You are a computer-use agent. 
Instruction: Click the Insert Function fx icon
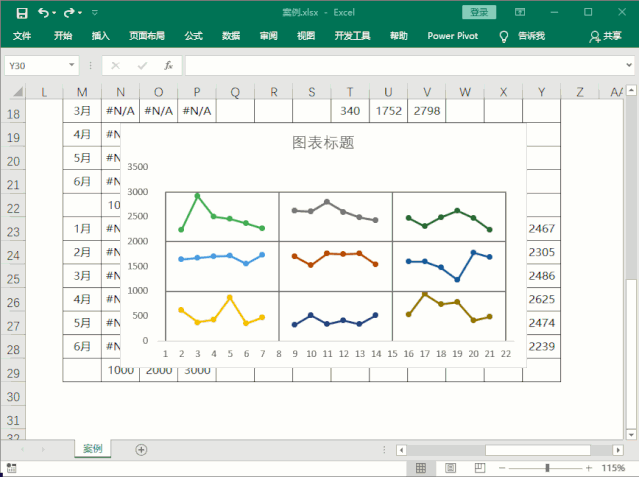point(169,65)
